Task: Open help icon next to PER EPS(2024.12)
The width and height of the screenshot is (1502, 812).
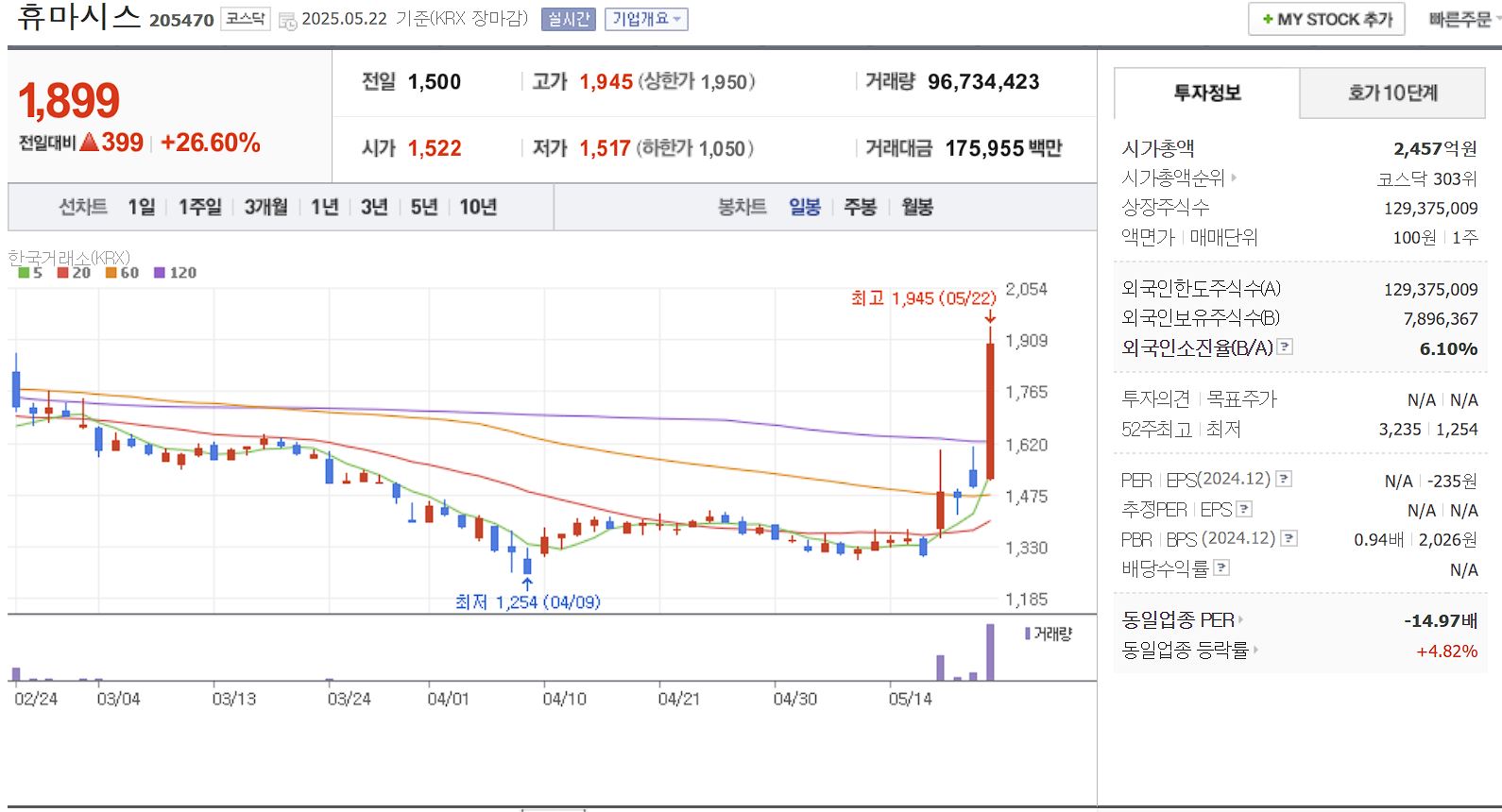Action: point(1284,479)
